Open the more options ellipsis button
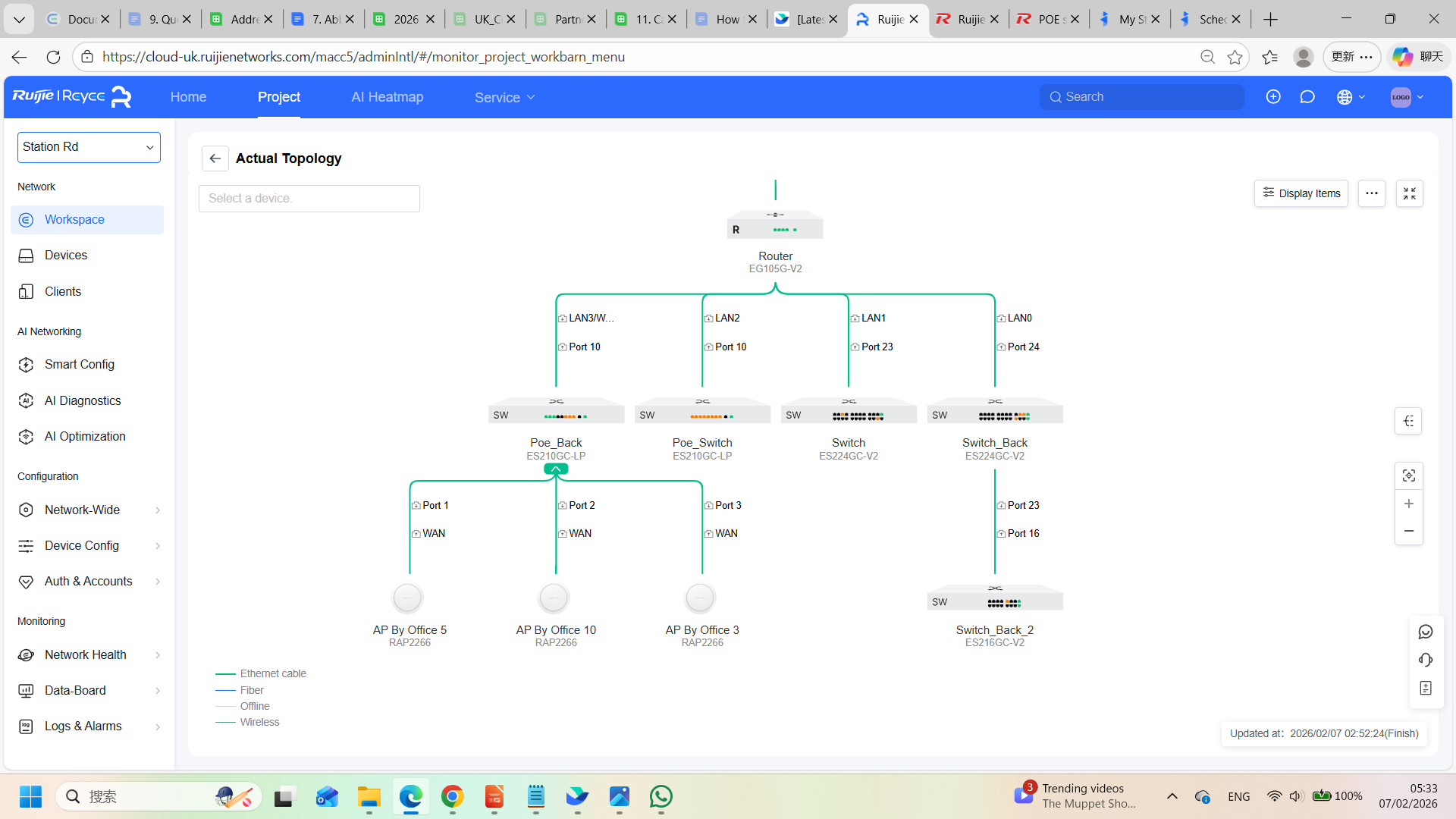This screenshot has width=1456, height=819. tap(1371, 193)
